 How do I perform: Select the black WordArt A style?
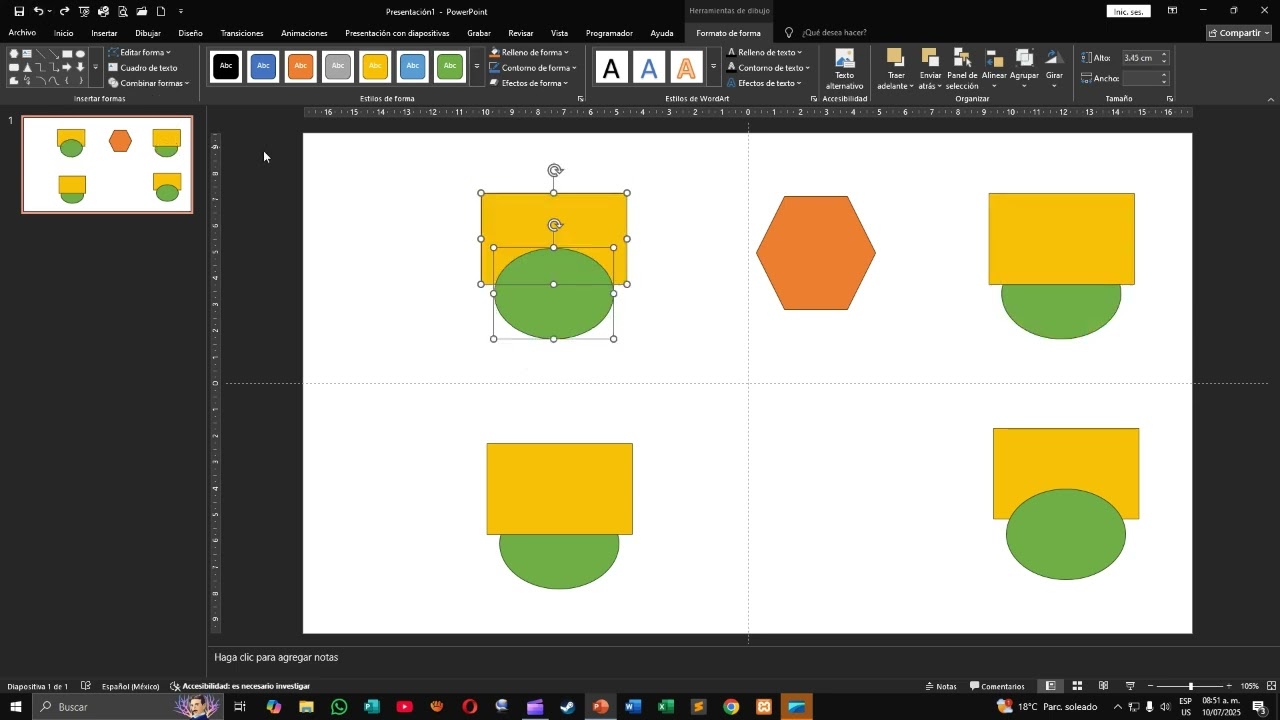click(612, 68)
